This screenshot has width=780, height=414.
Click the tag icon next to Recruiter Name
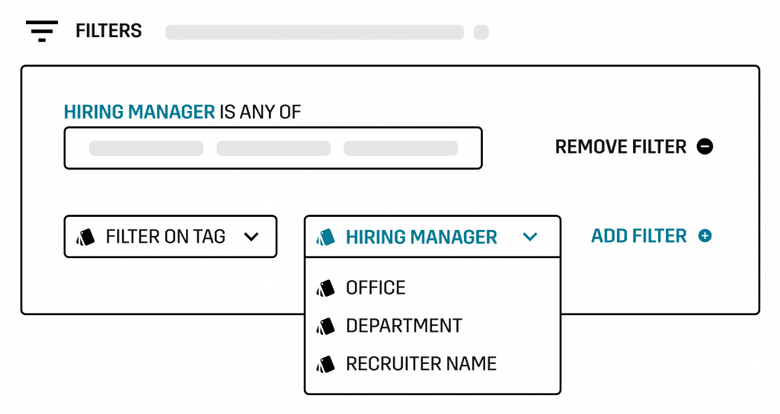326,364
